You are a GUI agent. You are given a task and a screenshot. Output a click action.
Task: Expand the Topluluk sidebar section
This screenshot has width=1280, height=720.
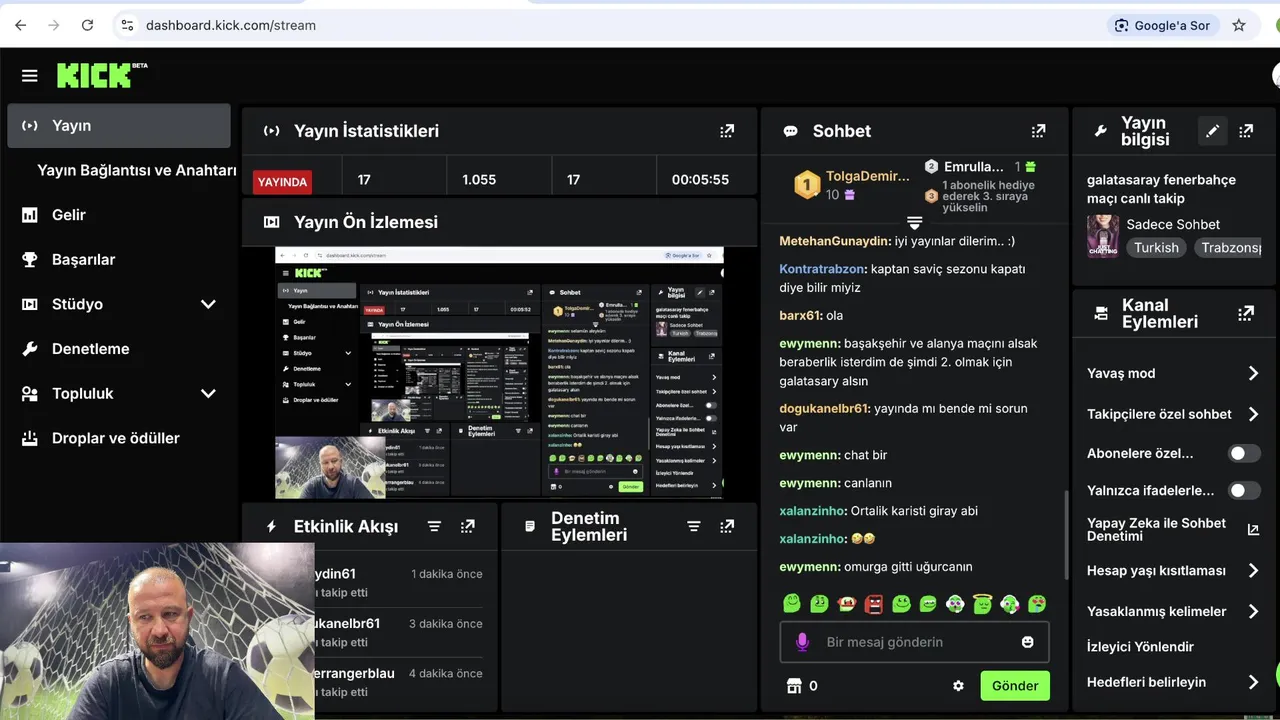tap(208, 393)
